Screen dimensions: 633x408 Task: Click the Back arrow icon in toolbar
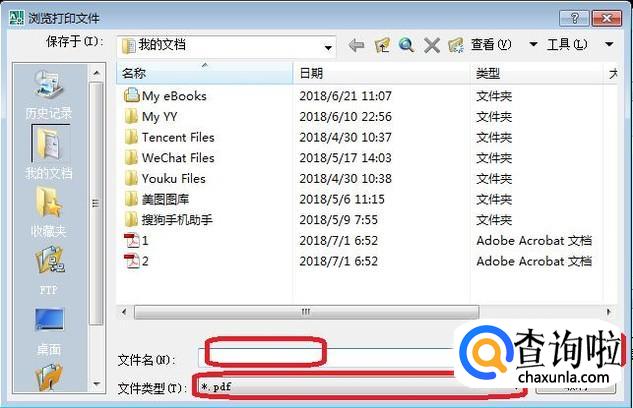coord(356,45)
